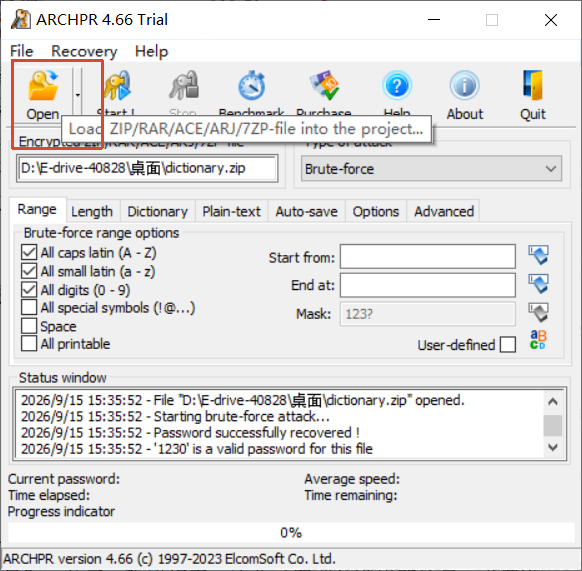Click the 'Starting brute-force attack...' log line

pos(175,417)
